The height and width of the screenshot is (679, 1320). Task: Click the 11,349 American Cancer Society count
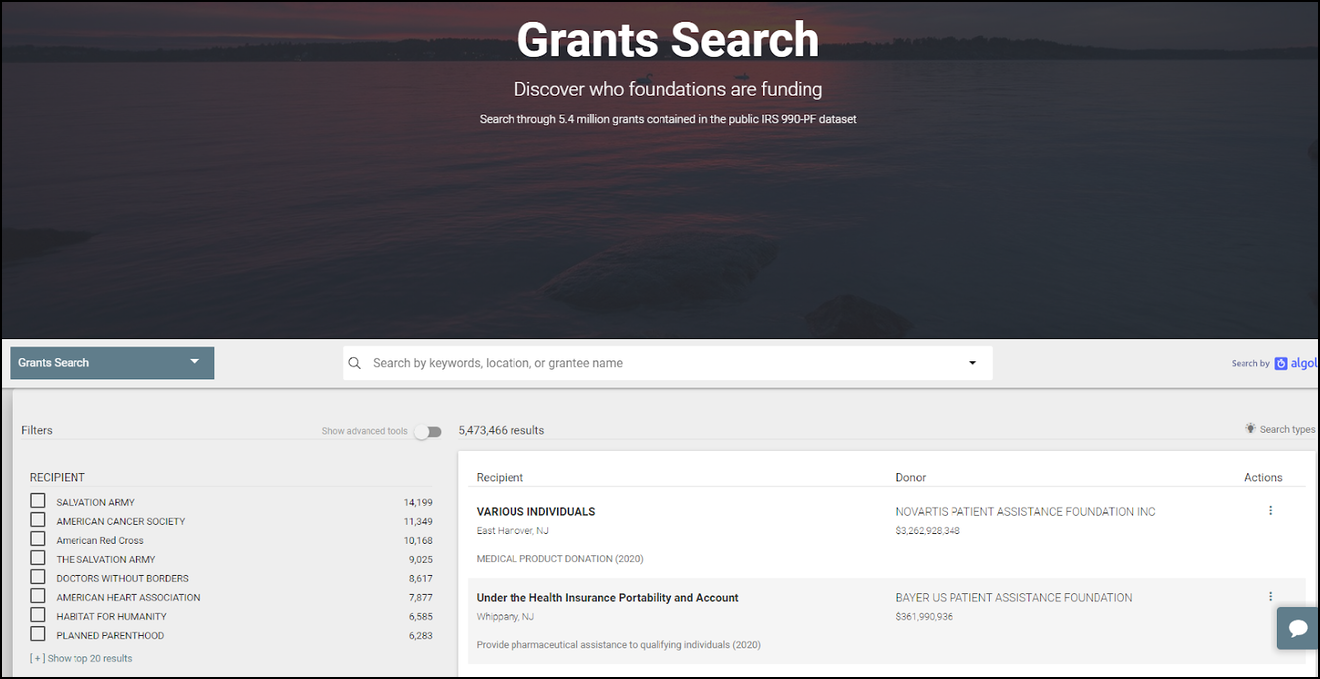418,521
